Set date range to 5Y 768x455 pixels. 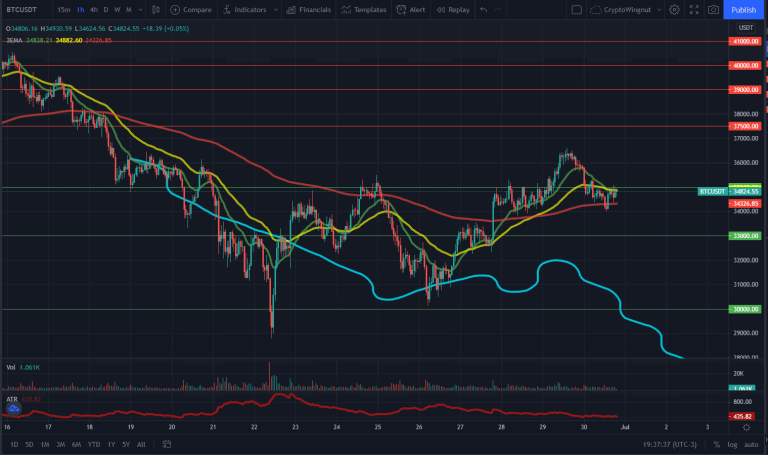click(126, 444)
